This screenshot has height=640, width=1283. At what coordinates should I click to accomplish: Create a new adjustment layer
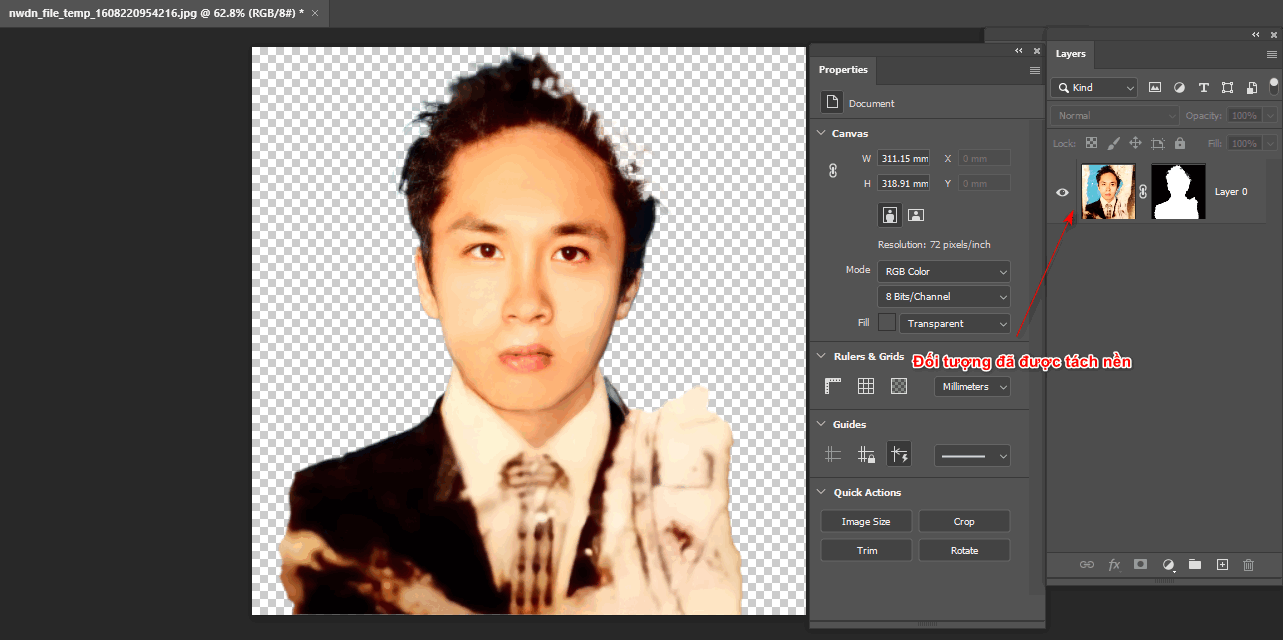click(x=1168, y=565)
